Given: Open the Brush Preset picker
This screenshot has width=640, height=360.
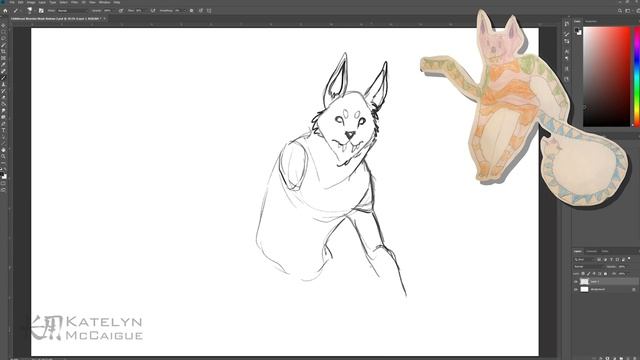Looking at the screenshot, I should (x=30, y=11).
